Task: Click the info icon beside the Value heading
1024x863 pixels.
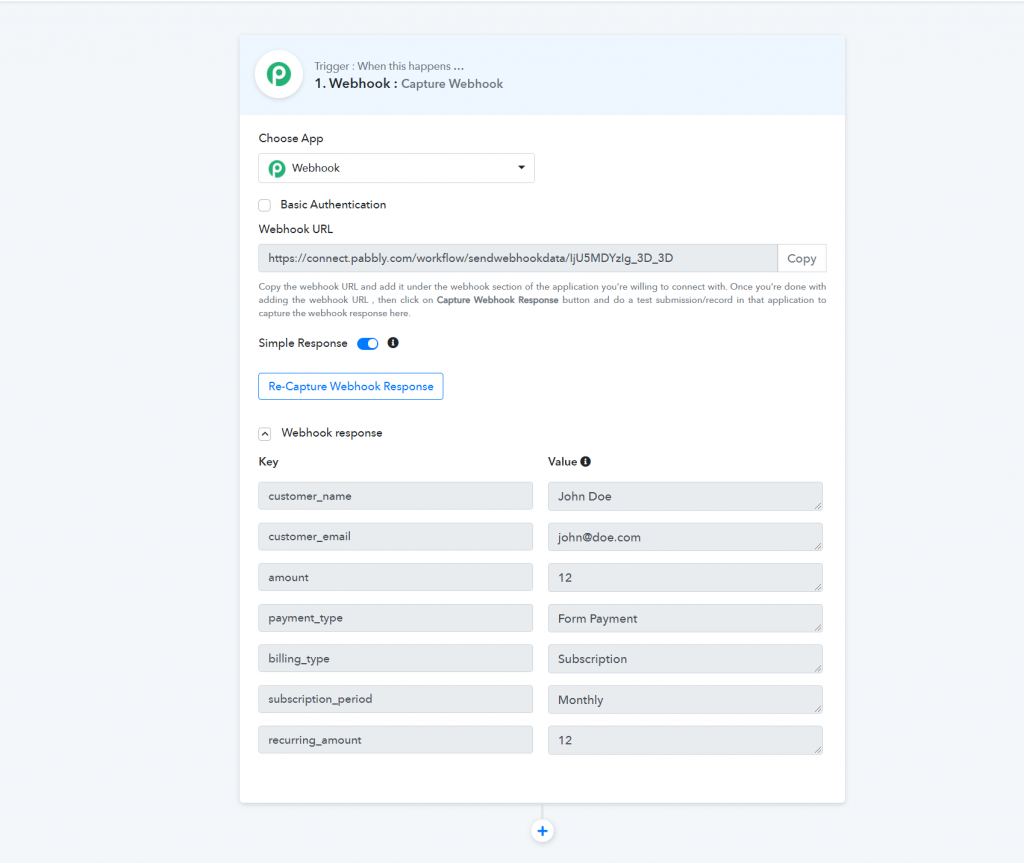Action: [x=586, y=462]
